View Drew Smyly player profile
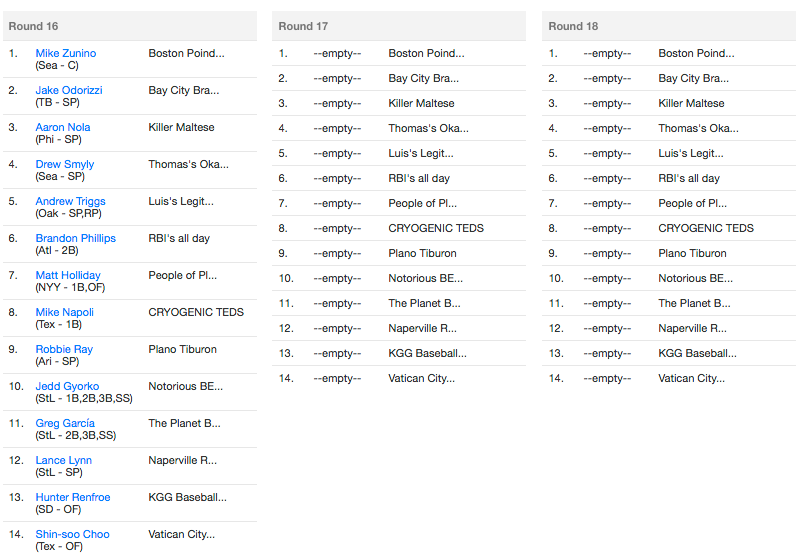This screenshot has height=560, width=800. coord(65,164)
